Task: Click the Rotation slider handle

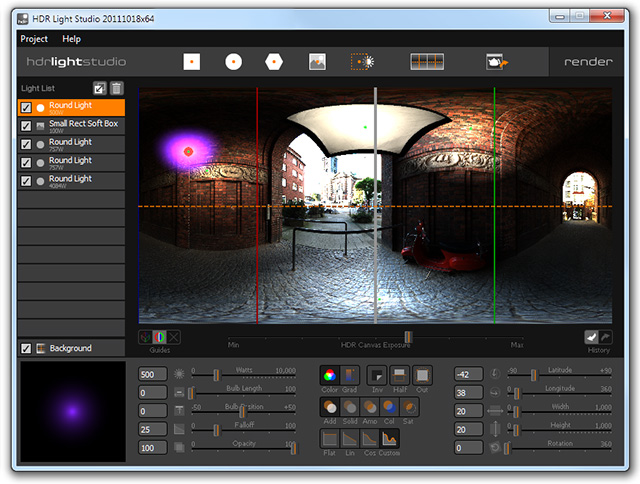Action: point(507,448)
